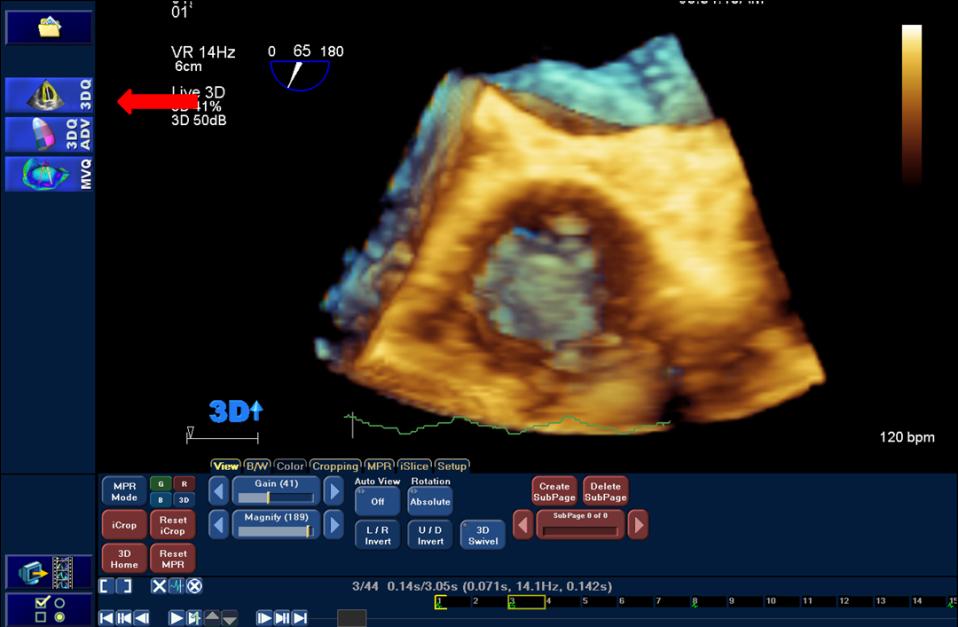Click the play button in playback bar
Image resolution: width=958 pixels, height=627 pixels.
click(175, 618)
